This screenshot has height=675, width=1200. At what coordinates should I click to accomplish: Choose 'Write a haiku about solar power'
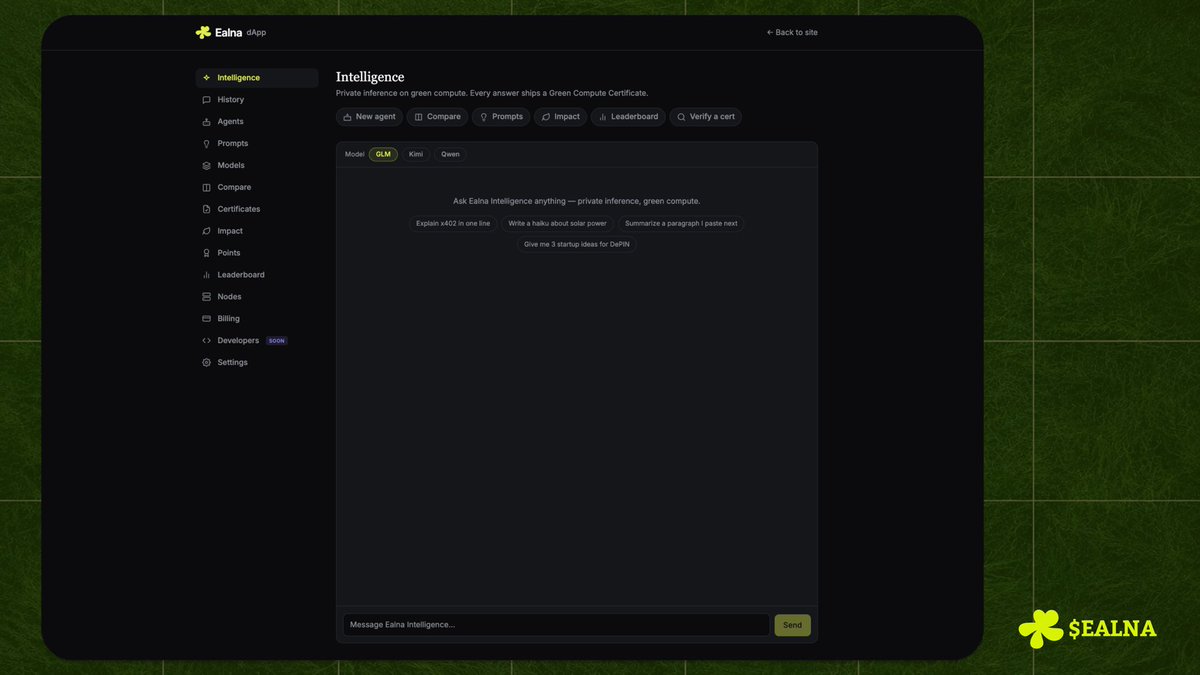(557, 224)
